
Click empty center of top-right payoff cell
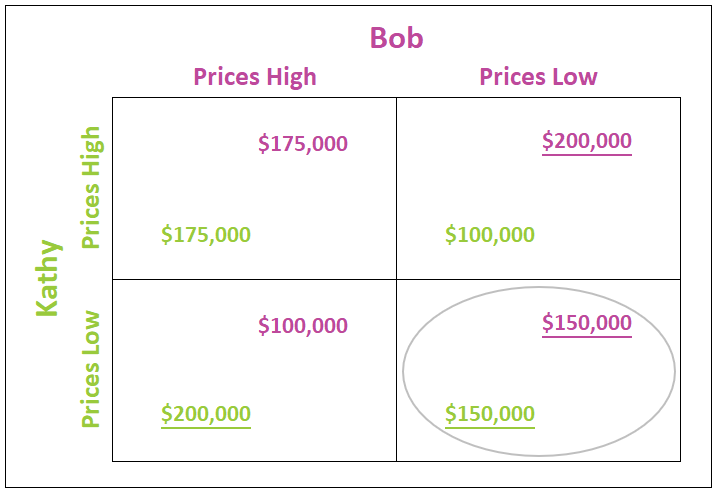click(x=538, y=189)
